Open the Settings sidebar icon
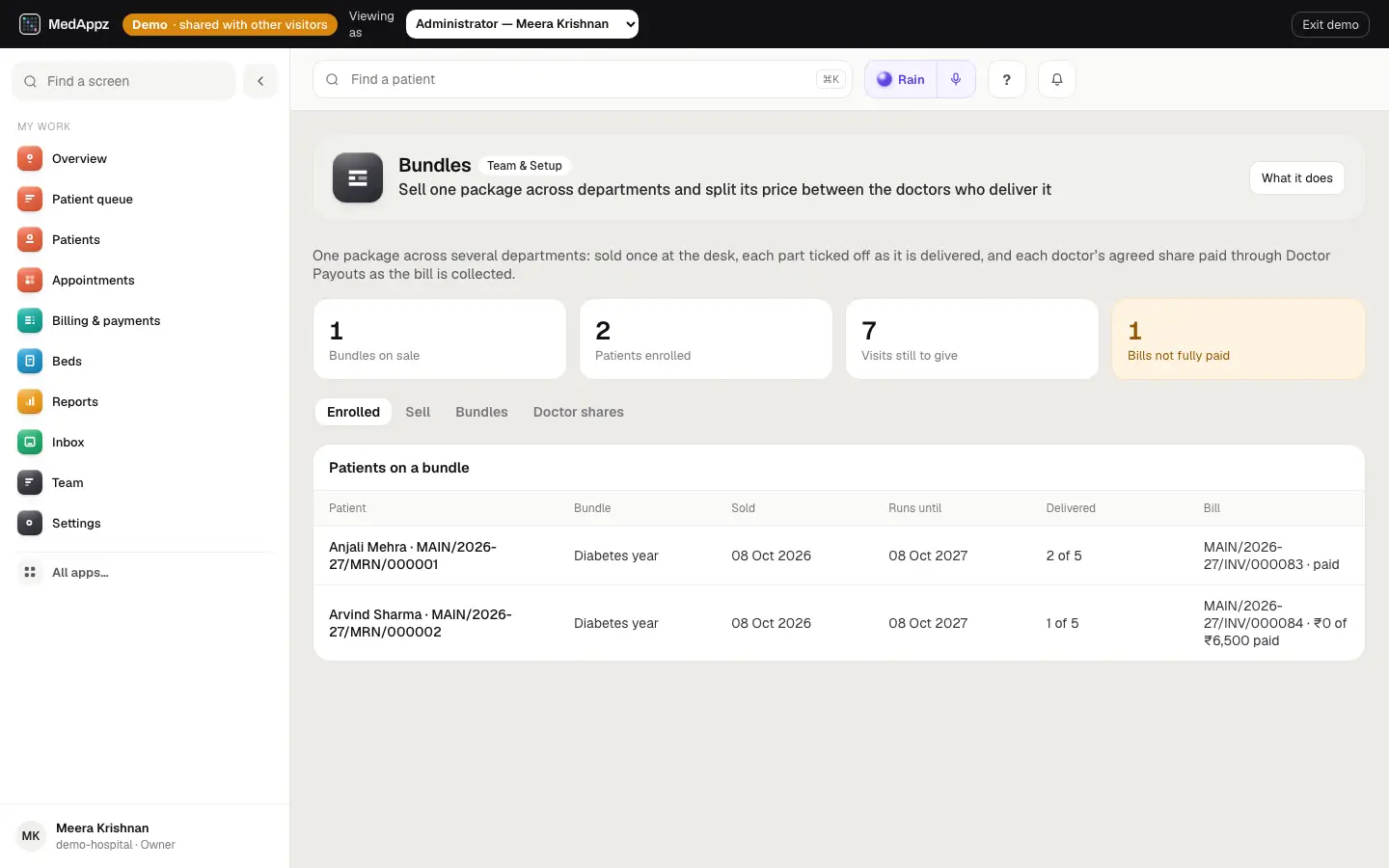This screenshot has width=1389, height=868. [x=30, y=523]
